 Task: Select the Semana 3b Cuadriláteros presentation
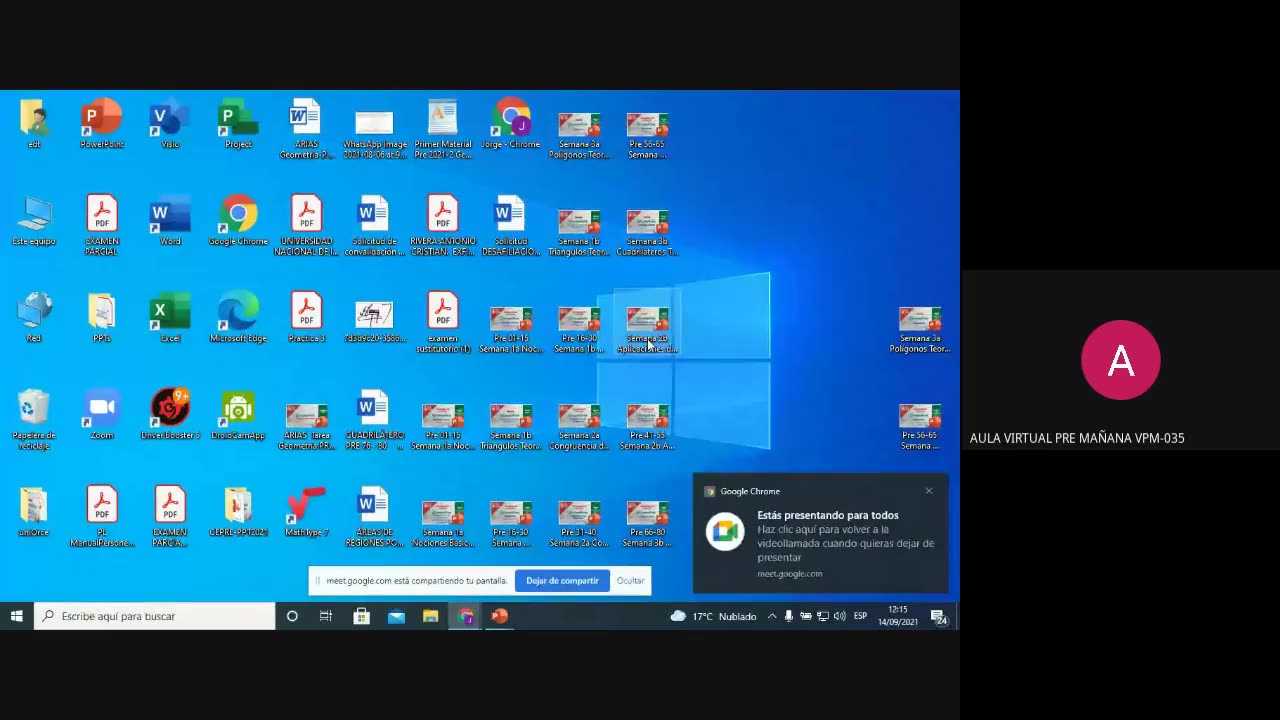tap(647, 231)
